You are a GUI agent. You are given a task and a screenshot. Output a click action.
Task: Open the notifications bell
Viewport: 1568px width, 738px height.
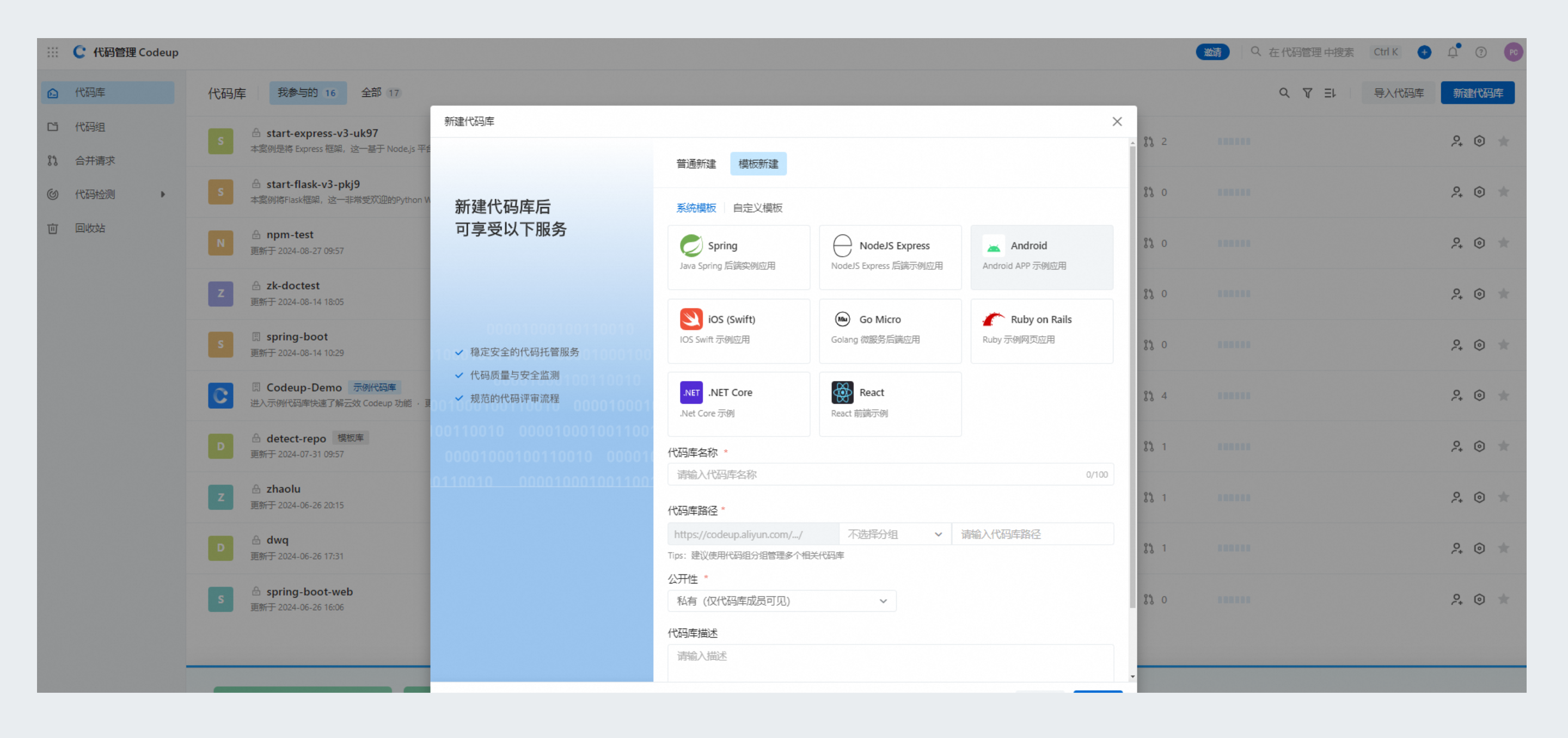click(x=1453, y=52)
